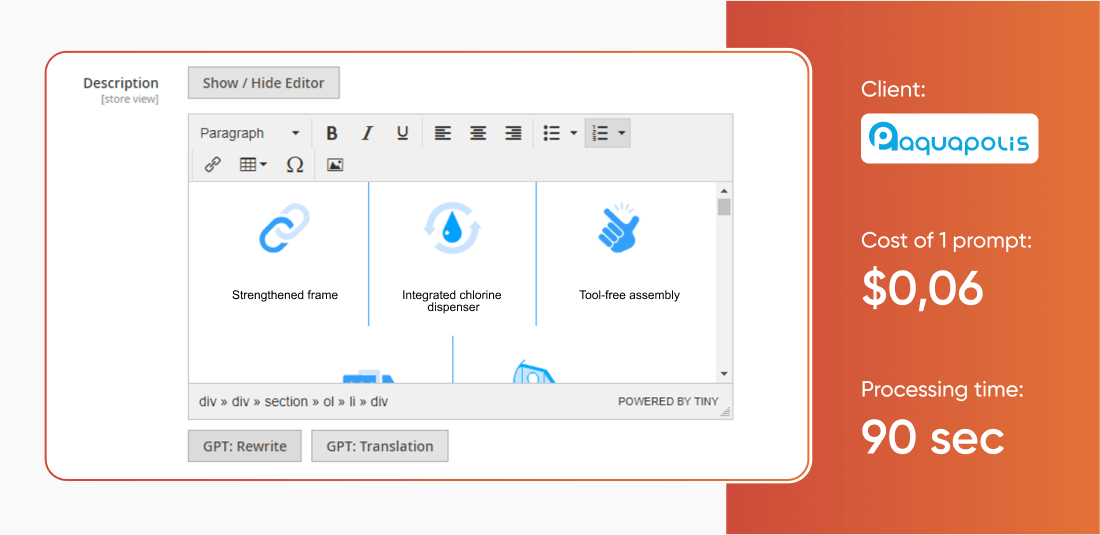Toggle bold formatting in the editor
This screenshot has height=535, width=1100.
pos(332,133)
